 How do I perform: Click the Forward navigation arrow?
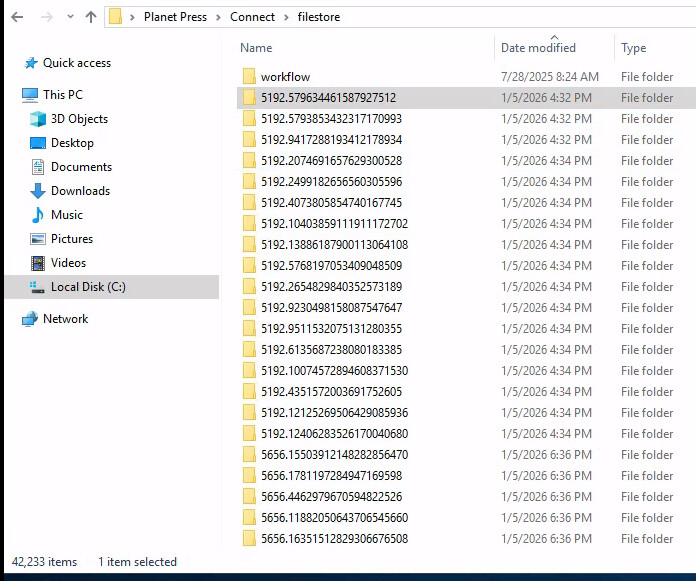44,17
